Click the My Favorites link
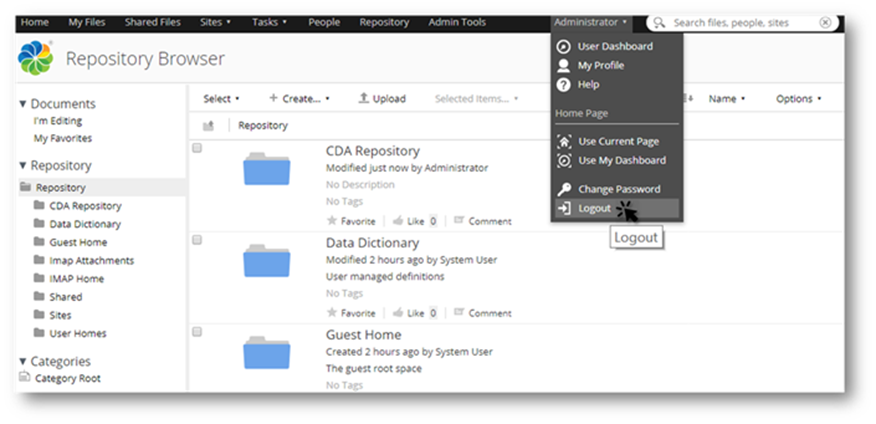876x424 pixels. pyautogui.click(x=63, y=138)
